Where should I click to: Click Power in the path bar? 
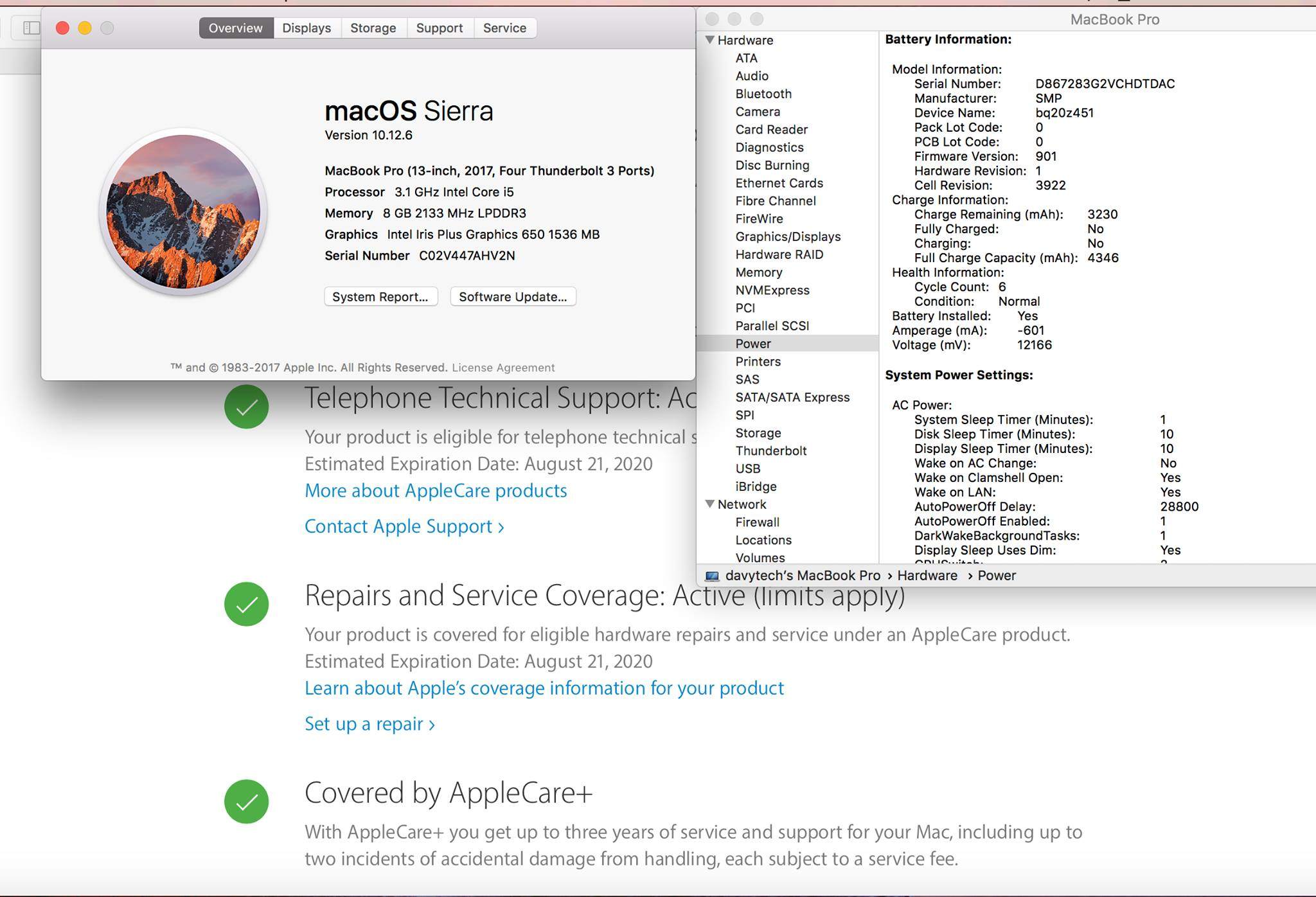pyautogui.click(x=997, y=576)
